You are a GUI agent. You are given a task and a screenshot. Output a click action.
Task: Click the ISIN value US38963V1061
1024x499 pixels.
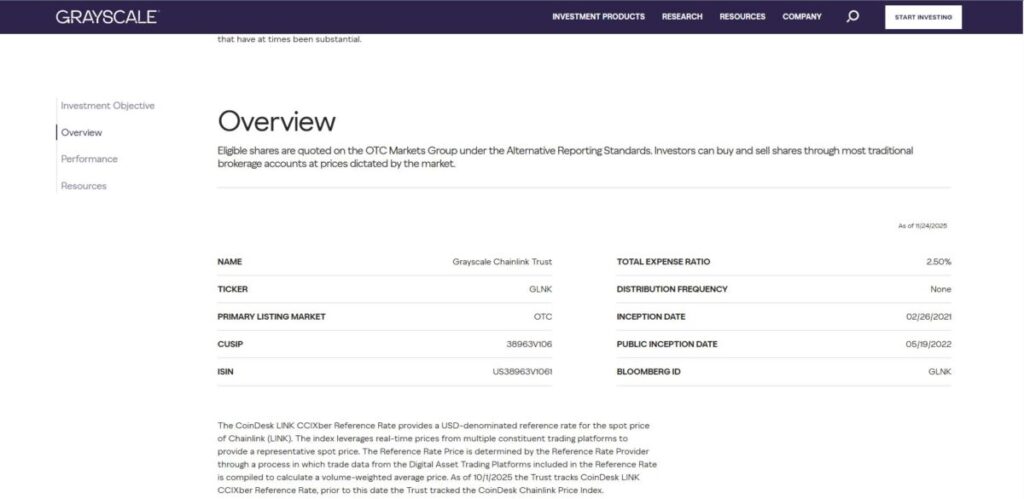click(x=522, y=372)
